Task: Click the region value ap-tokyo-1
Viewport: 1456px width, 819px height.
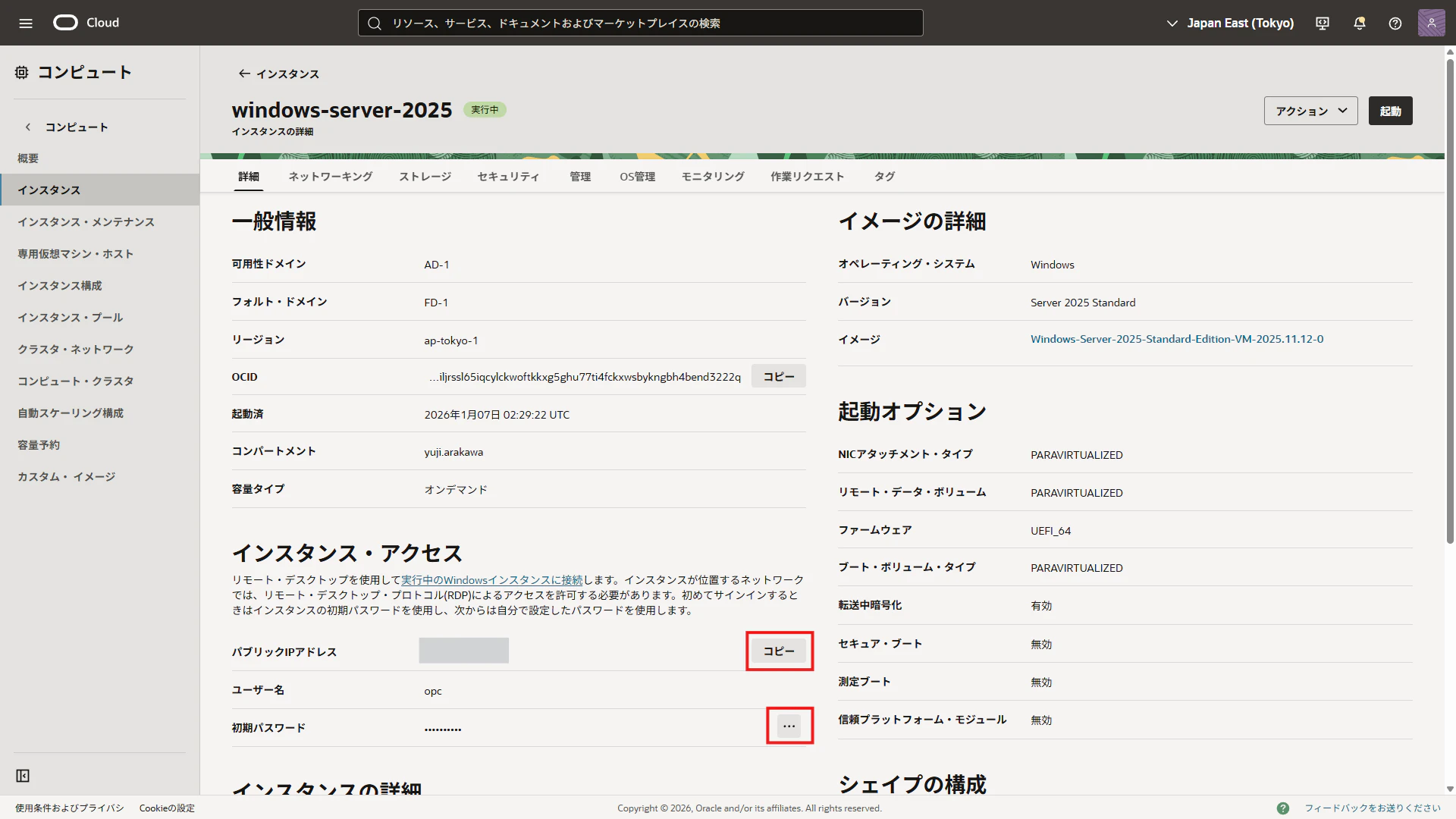Action: (x=450, y=340)
